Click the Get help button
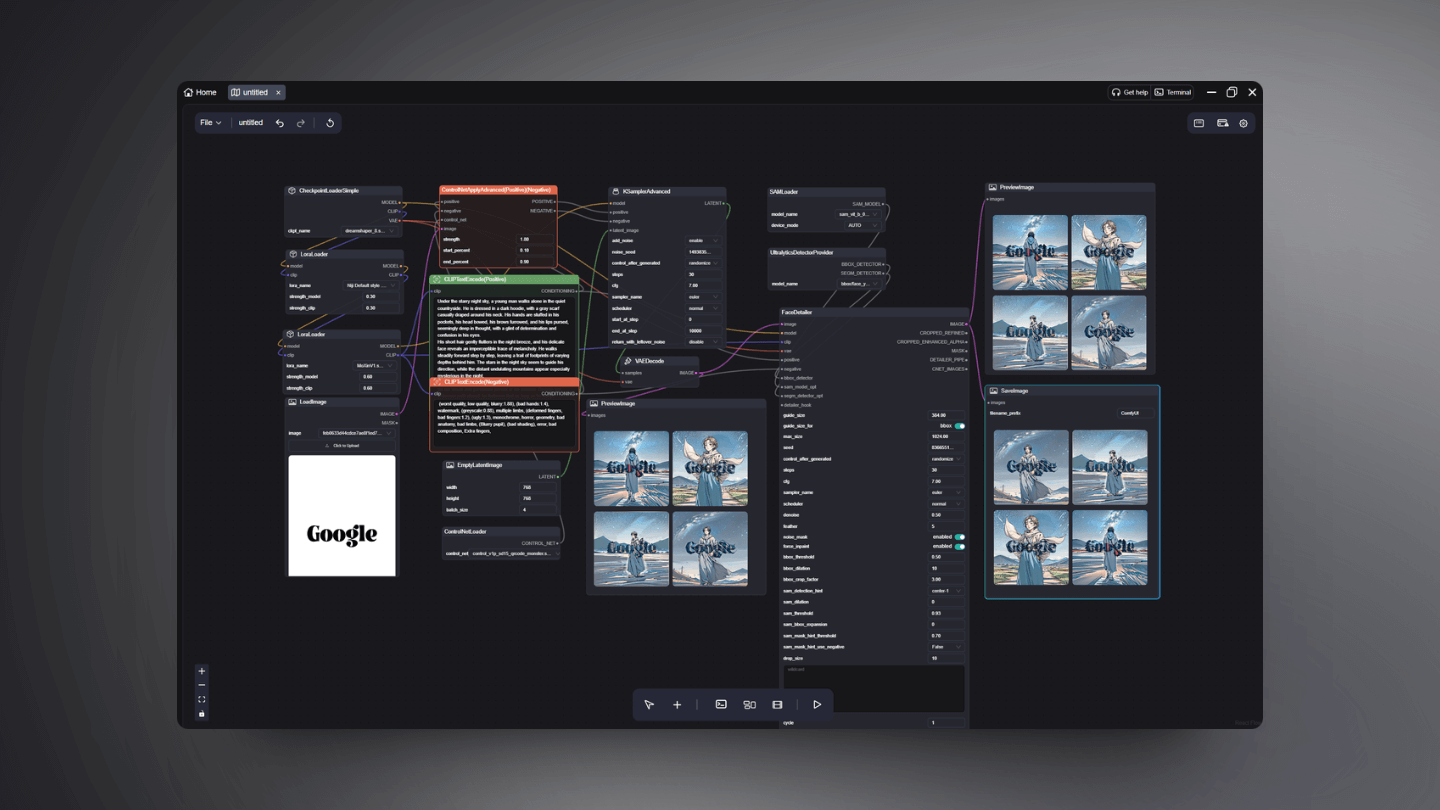Screen dimensions: 1440x810 coord(1130,92)
